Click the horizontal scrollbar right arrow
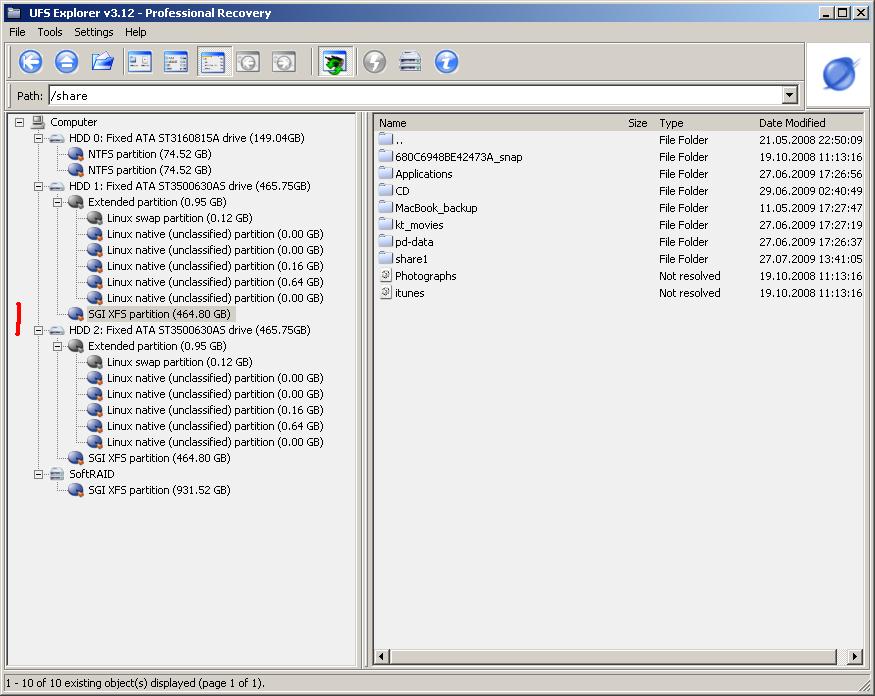Screen dimensions: 875x696 pyautogui.click(x=854, y=657)
